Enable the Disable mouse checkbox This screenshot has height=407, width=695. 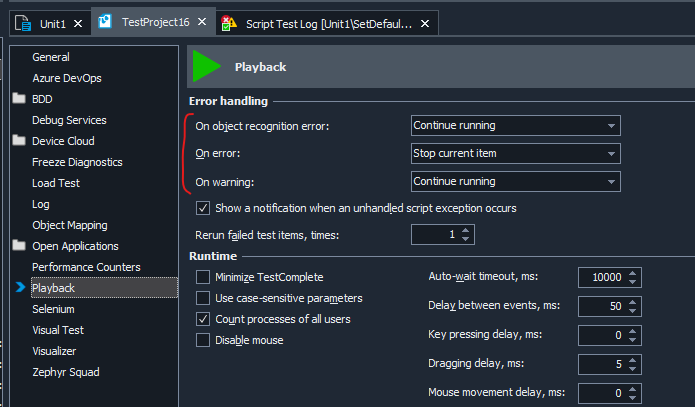(x=204, y=340)
